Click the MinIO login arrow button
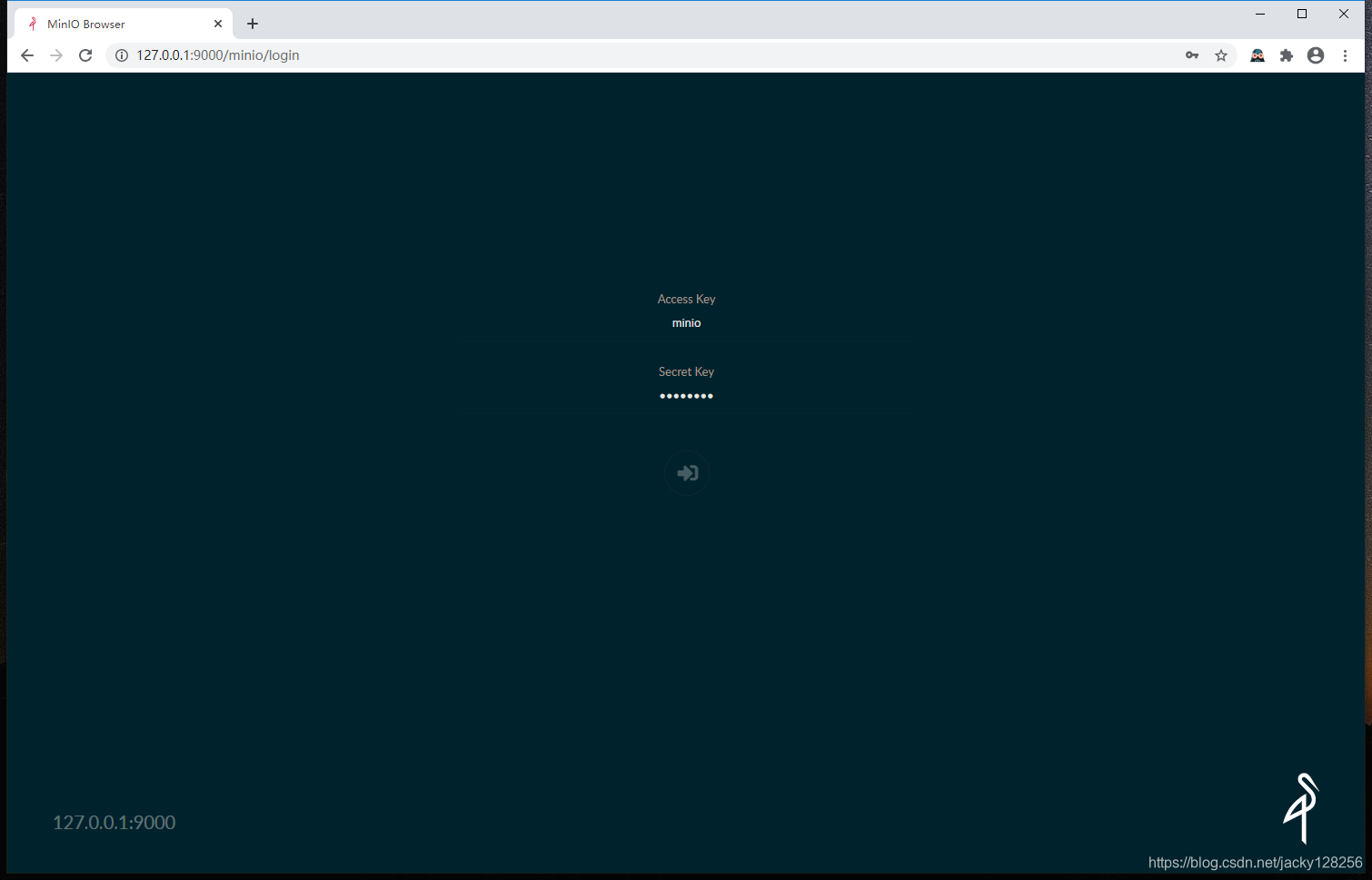1372x880 pixels. pyautogui.click(x=687, y=473)
